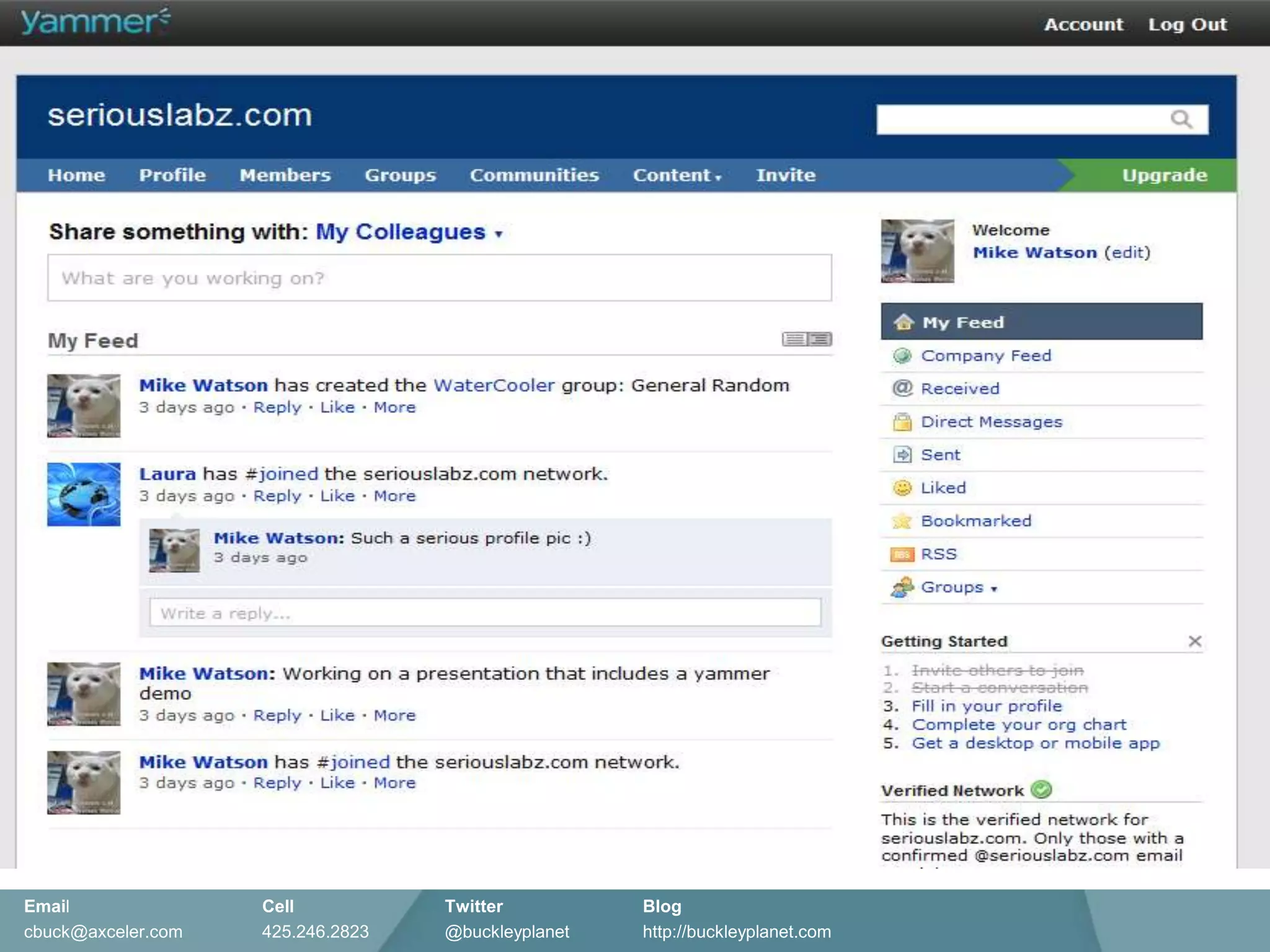Click the cbuck@axceler.com email address
The height and width of the screenshot is (952, 1270).
pos(104,932)
